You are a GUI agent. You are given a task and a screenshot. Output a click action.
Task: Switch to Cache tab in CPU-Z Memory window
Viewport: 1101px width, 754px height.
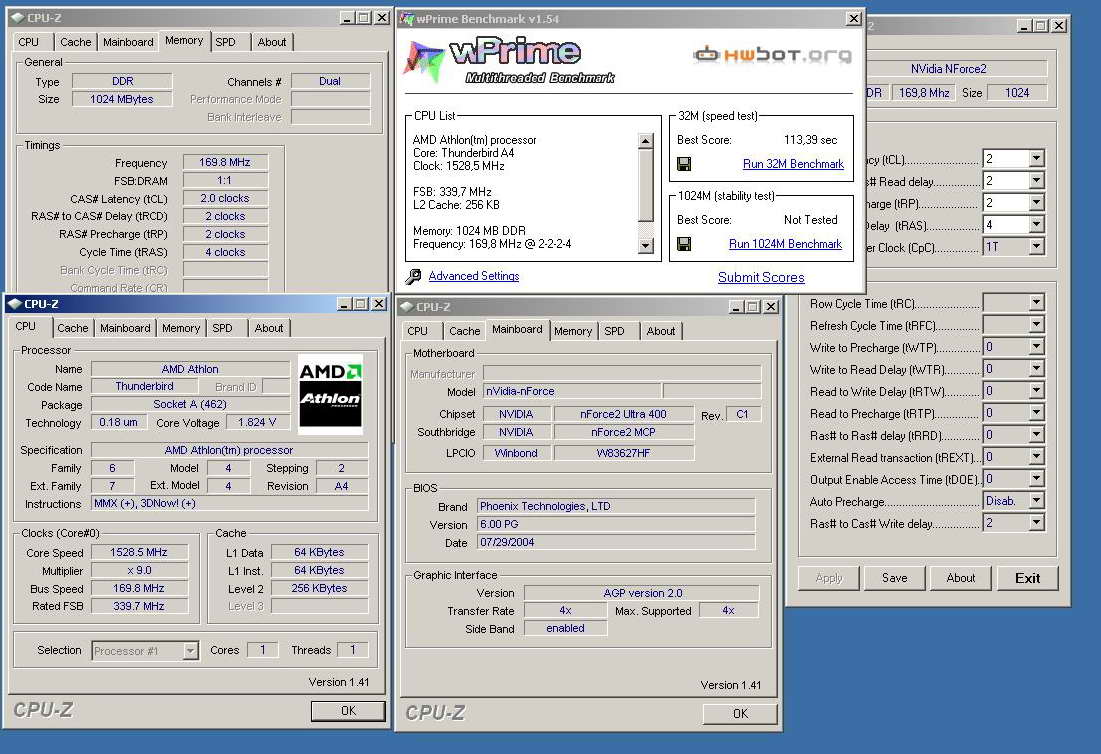tap(75, 42)
